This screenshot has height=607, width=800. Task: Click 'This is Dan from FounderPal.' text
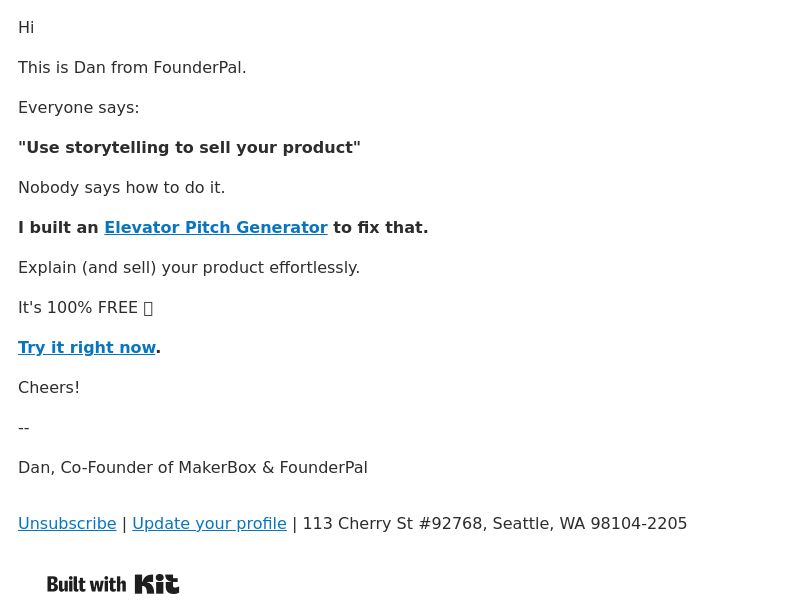tap(132, 67)
